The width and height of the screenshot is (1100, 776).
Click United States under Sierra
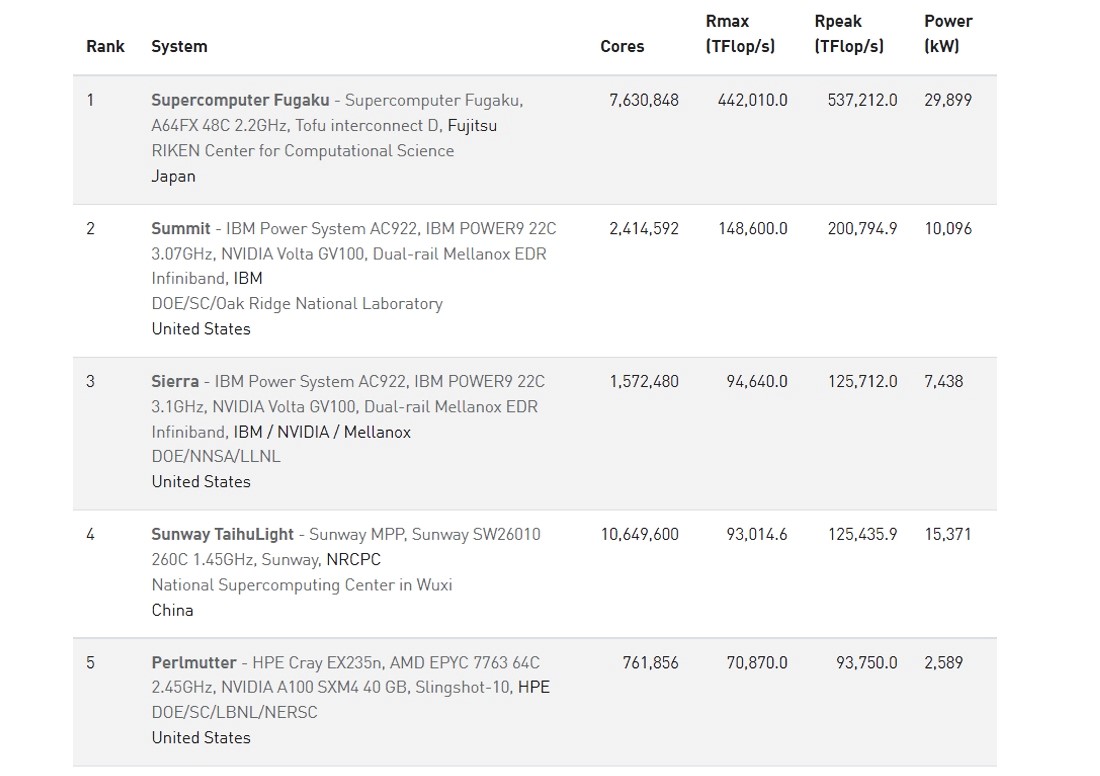click(201, 482)
